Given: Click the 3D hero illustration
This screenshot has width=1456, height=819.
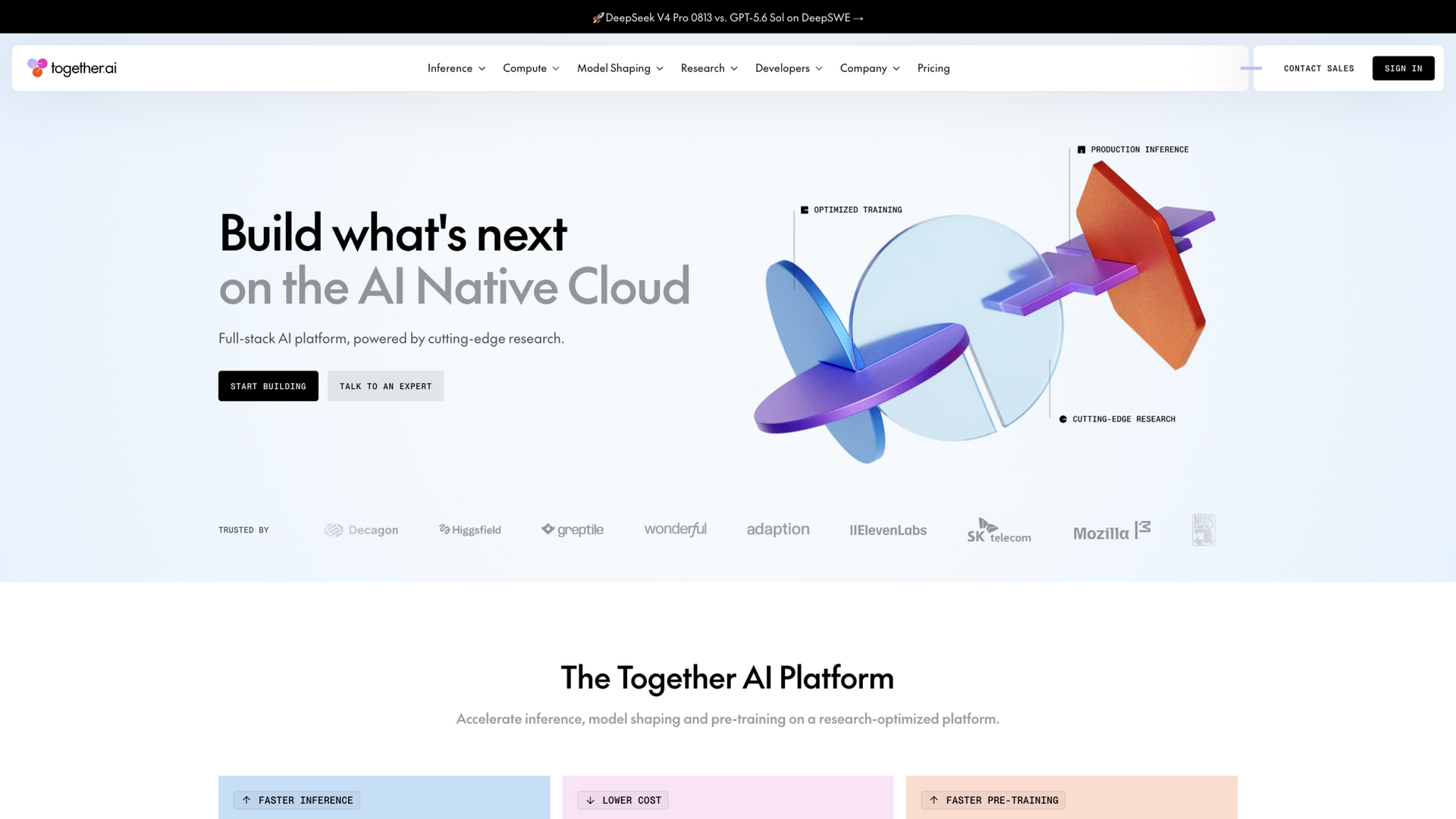Looking at the screenshot, I should point(984,311).
